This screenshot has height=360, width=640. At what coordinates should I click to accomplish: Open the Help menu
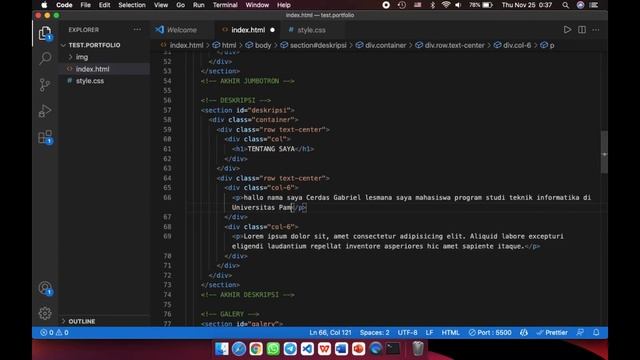click(x=284, y=5)
